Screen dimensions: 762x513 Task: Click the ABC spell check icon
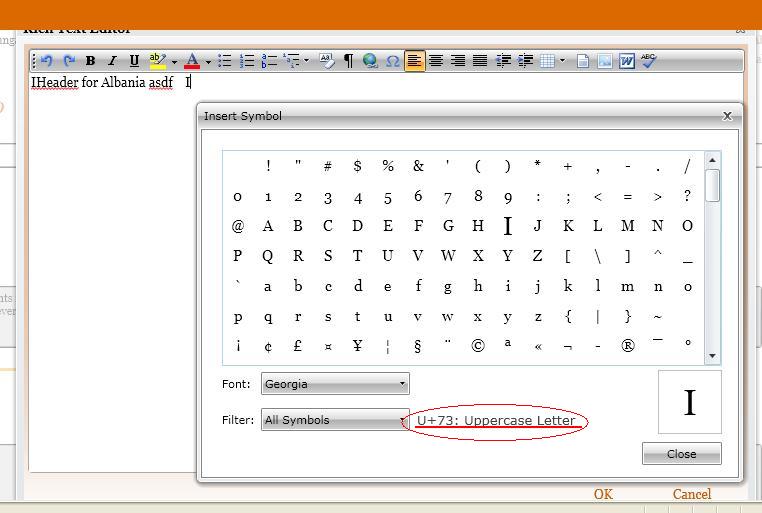(x=649, y=61)
